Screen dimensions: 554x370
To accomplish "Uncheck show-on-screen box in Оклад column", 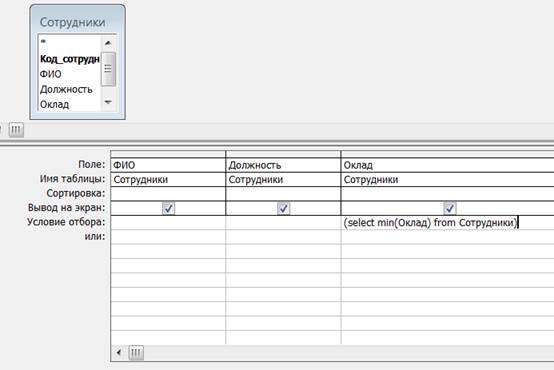I will point(450,208).
